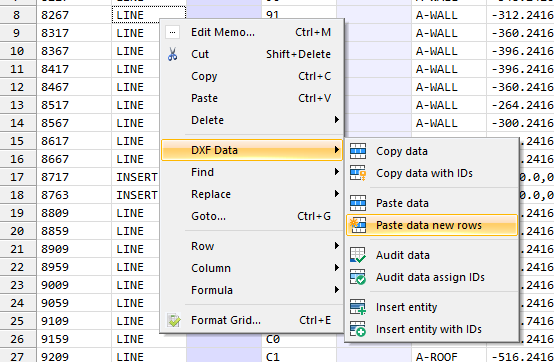Click the Paste data grid icon
The width and height of the screenshot is (554, 362).
(358, 203)
